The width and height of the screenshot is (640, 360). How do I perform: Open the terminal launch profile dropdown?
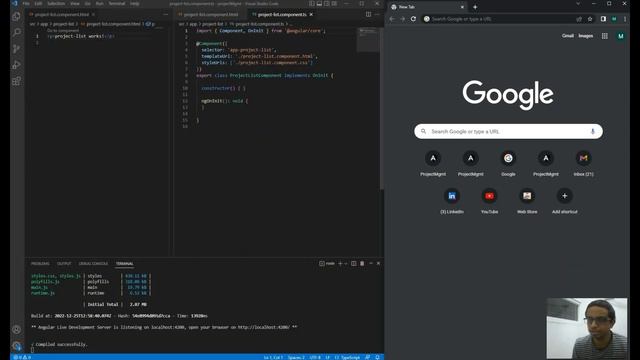(x=346, y=264)
